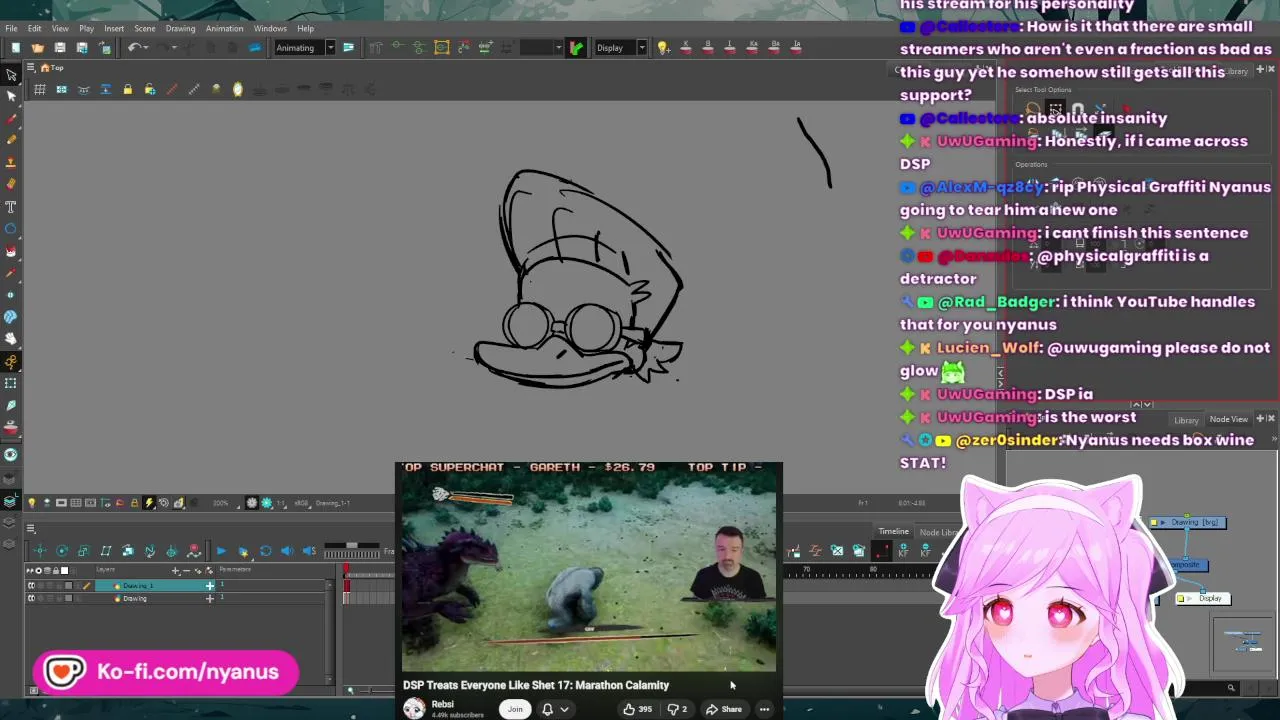Click the light bulb onion skin icon
The image size is (1280, 720).
[662, 48]
